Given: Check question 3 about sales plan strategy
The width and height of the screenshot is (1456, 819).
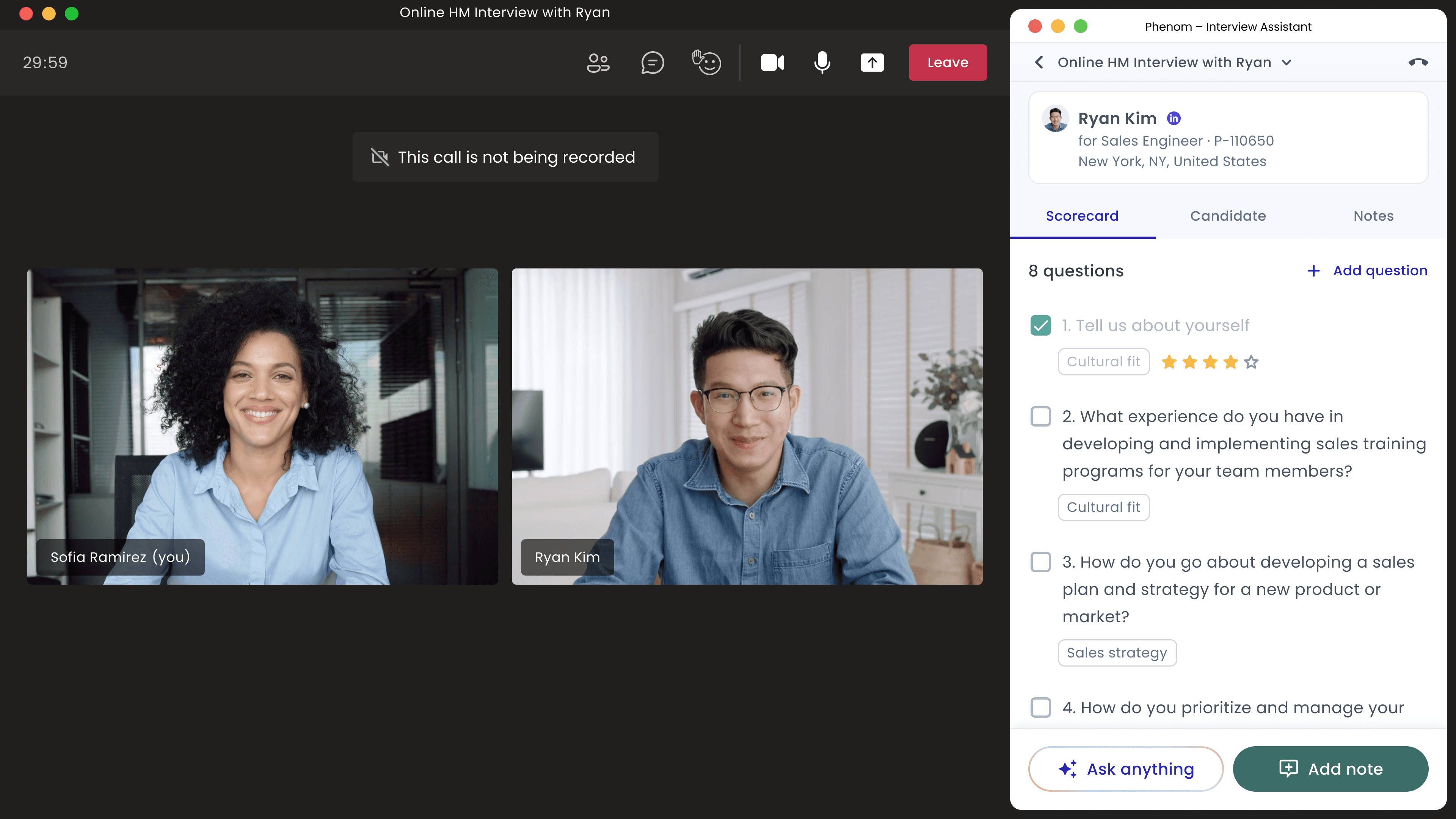Looking at the screenshot, I should click(1040, 562).
